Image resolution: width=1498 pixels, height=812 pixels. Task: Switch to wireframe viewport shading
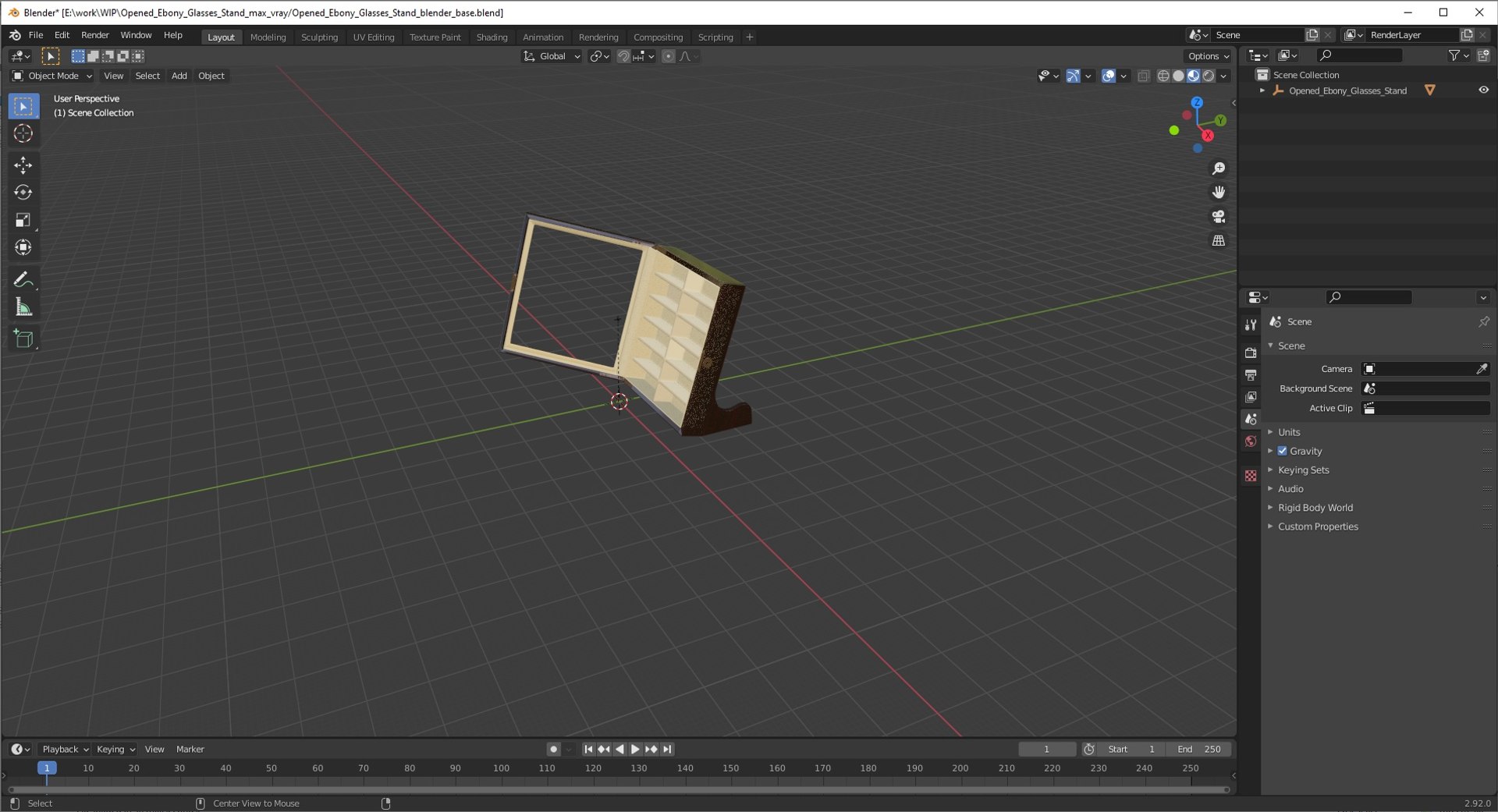1163,76
